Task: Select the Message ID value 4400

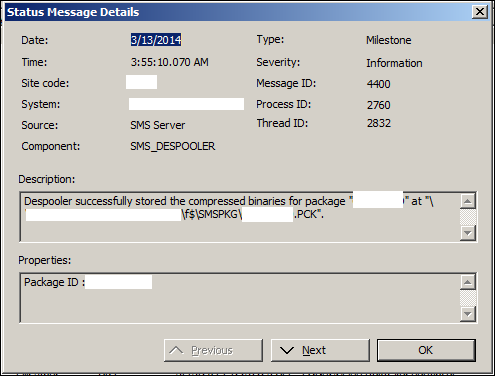Action: 378,84
